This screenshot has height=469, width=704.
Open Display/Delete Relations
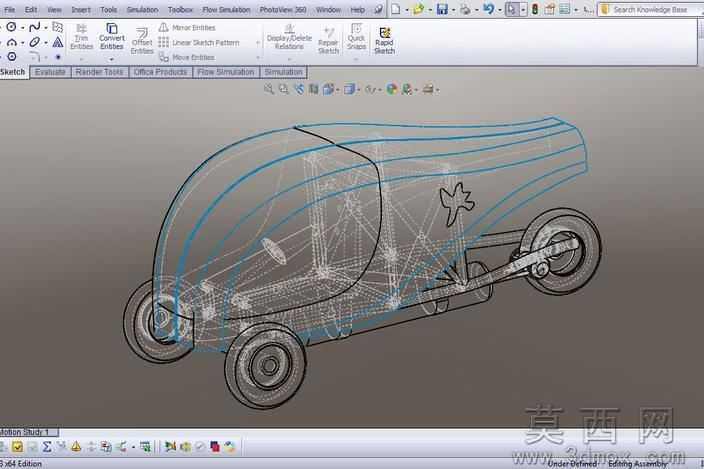289,38
